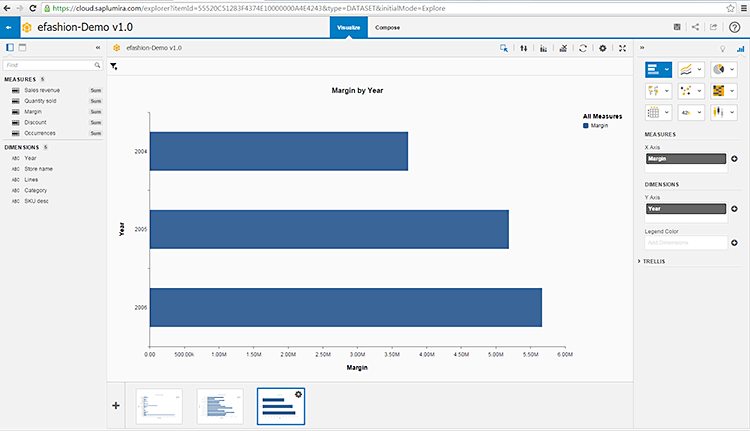Click the lightbulb suggestions icon

[x=723, y=48]
